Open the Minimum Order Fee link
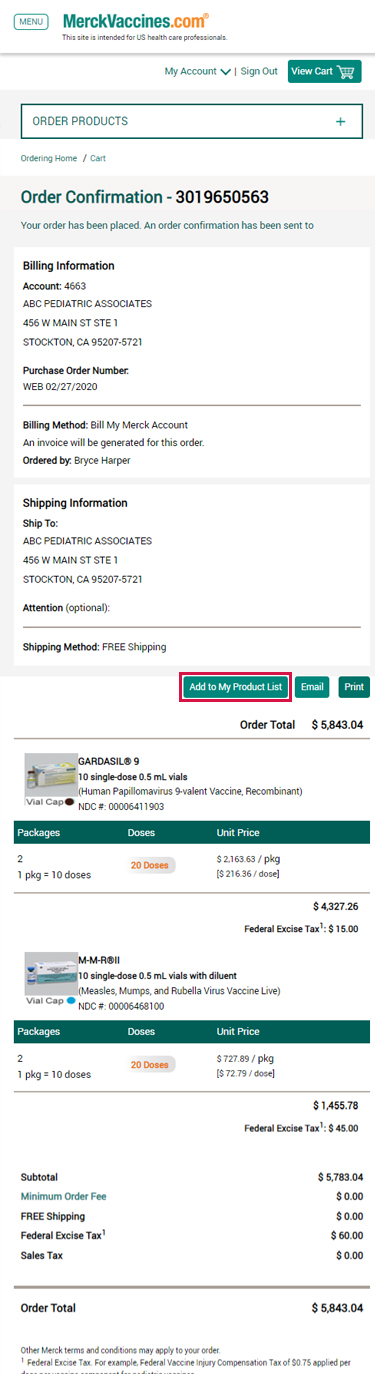This screenshot has height=1374, width=375. pyautogui.click(x=64, y=1196)
